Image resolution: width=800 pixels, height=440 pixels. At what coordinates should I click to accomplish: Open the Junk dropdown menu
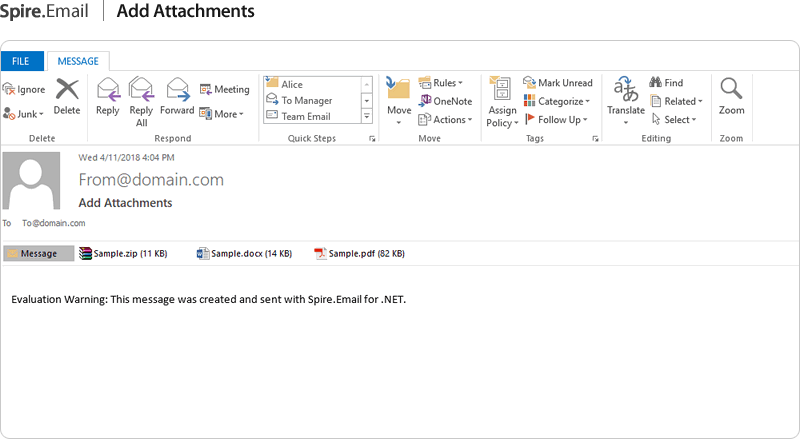click(x=24, y=114)
